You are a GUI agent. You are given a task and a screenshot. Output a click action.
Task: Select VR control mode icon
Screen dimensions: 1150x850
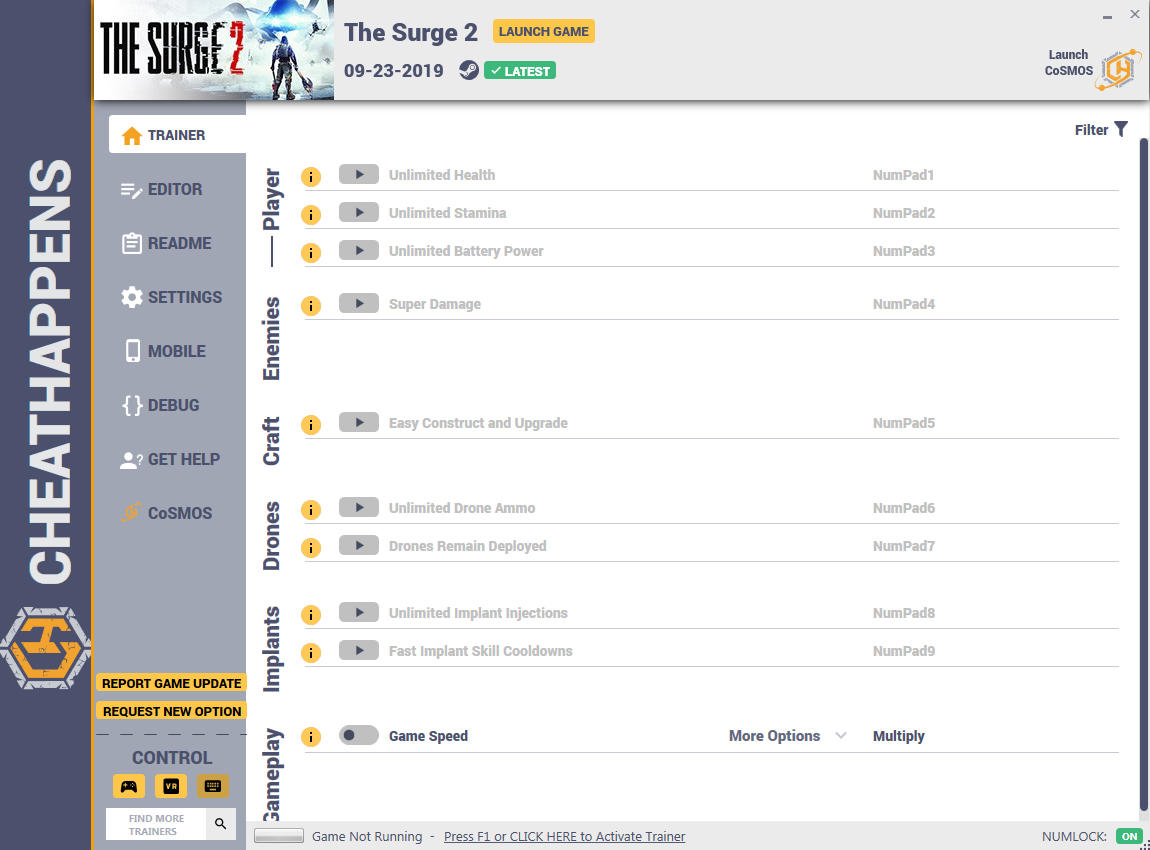coord(171,786)
